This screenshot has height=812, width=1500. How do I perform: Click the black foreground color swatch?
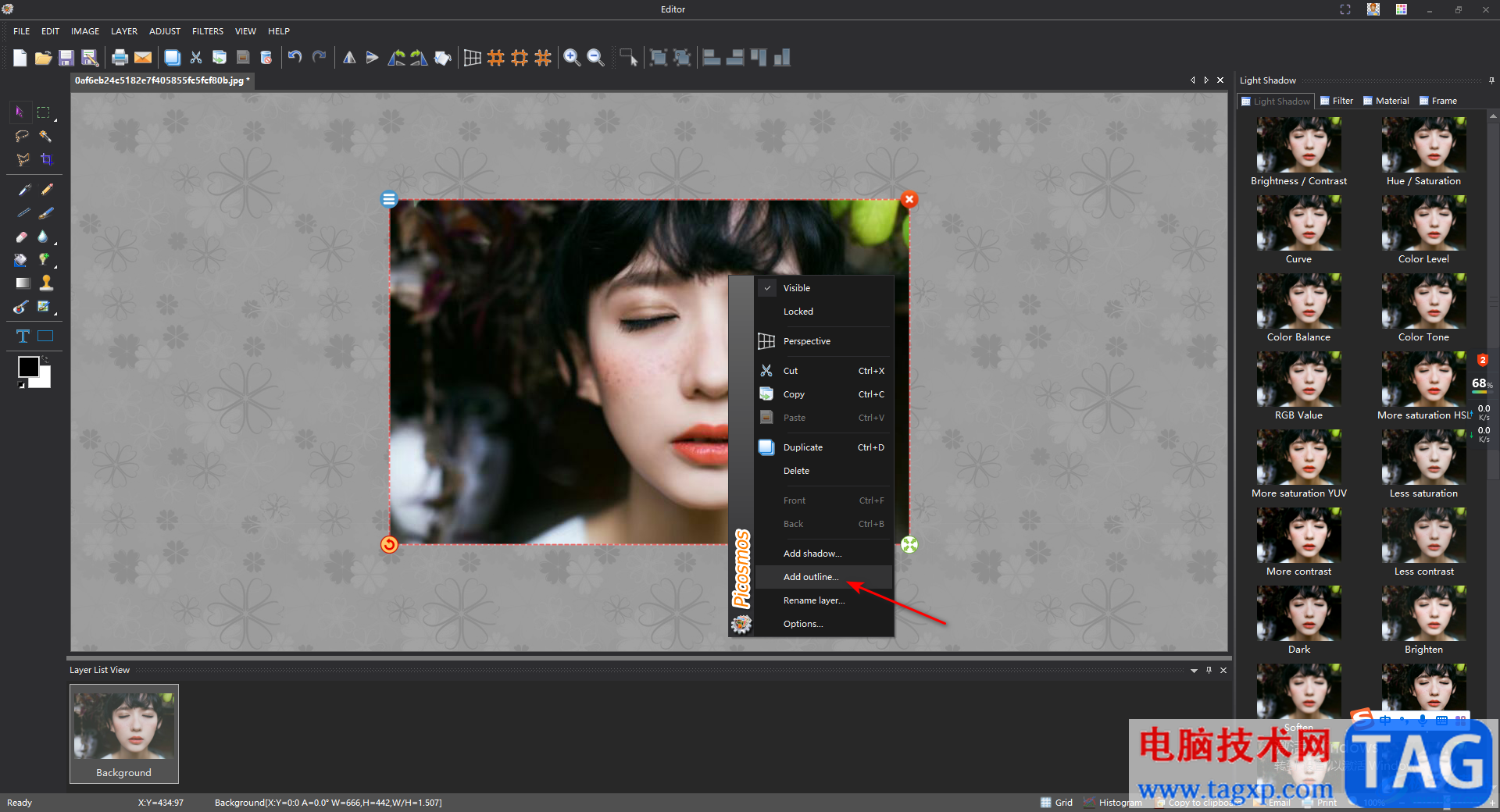tap(29, 366)
